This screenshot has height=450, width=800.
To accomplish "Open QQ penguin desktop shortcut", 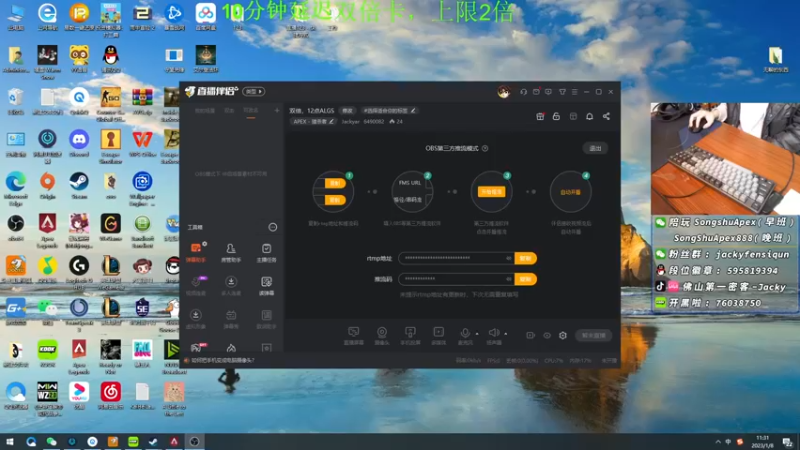I will point(110,59).
